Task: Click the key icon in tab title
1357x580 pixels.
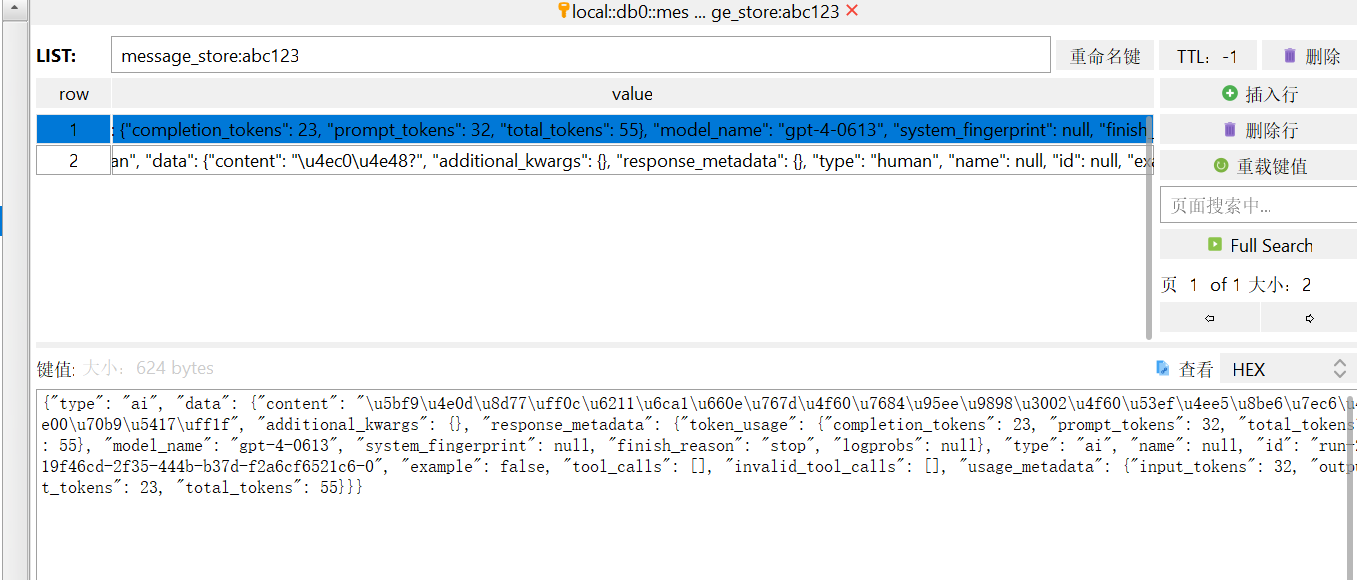Action: coord(563,10)
